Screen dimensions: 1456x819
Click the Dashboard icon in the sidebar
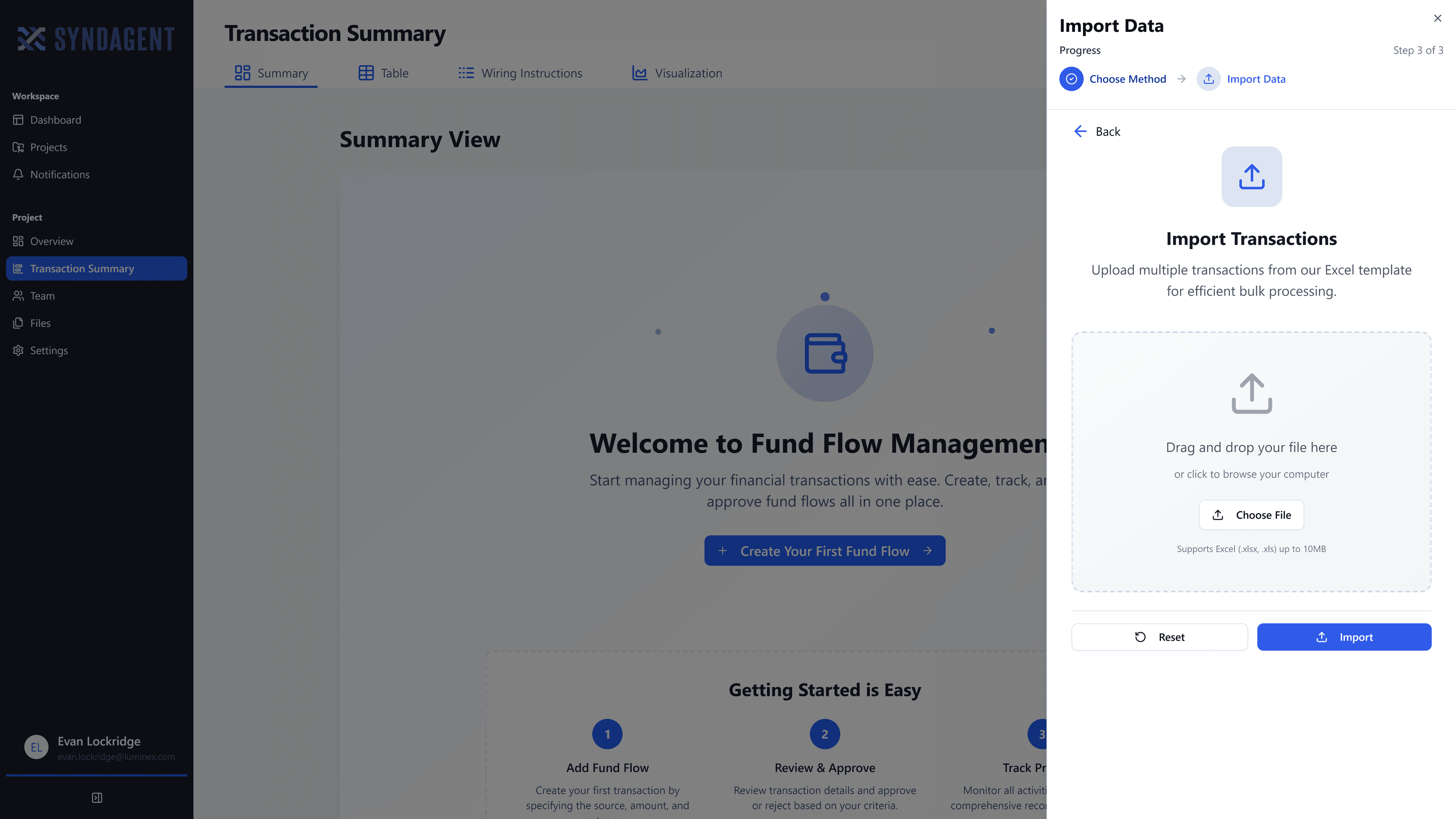(18, 120)
